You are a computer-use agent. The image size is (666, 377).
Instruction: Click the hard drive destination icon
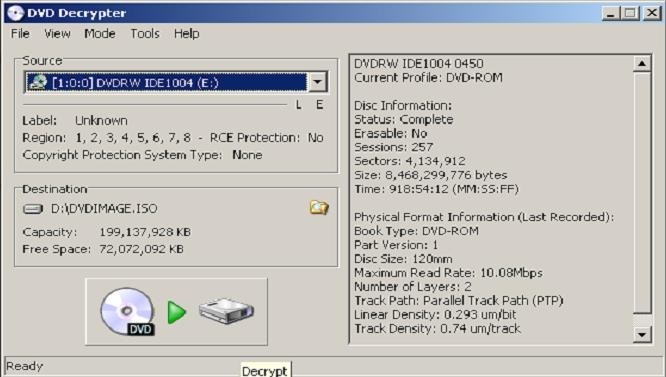(x=226, y=311)
